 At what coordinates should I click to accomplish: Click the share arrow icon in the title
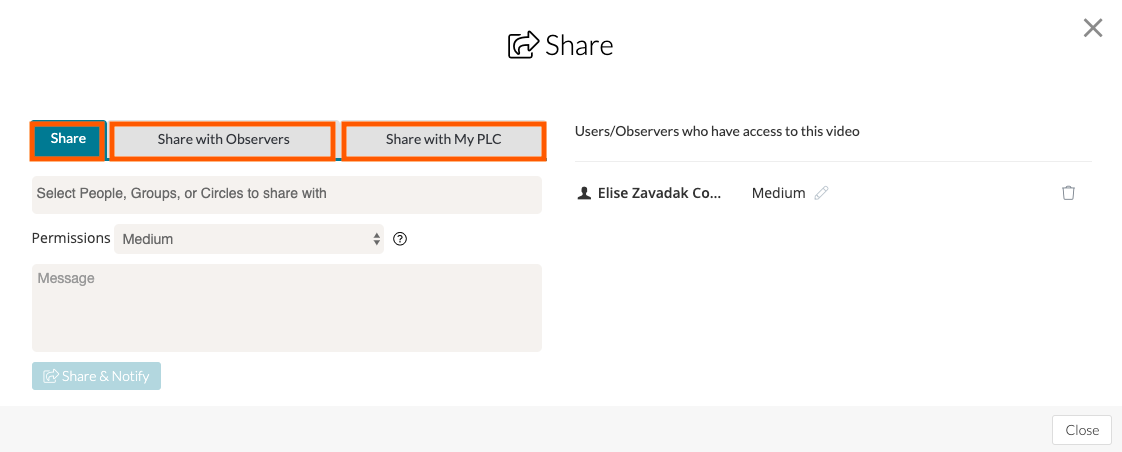[523, 46]
